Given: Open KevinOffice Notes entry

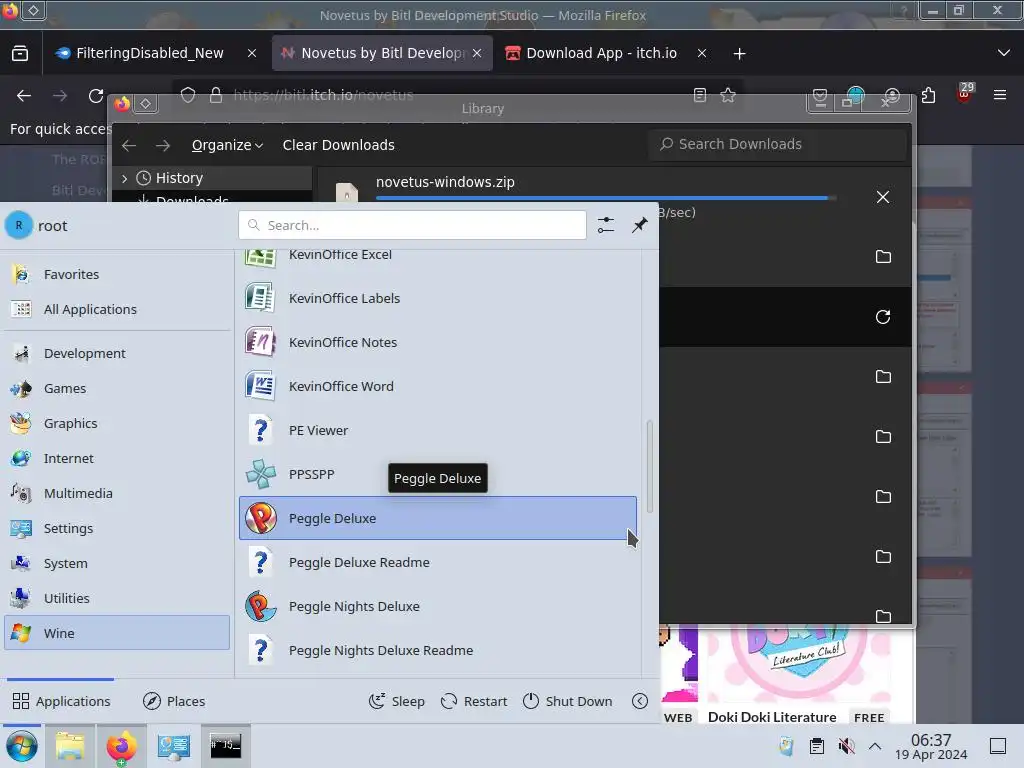Looking at the screenshot, I should (438, 342).
